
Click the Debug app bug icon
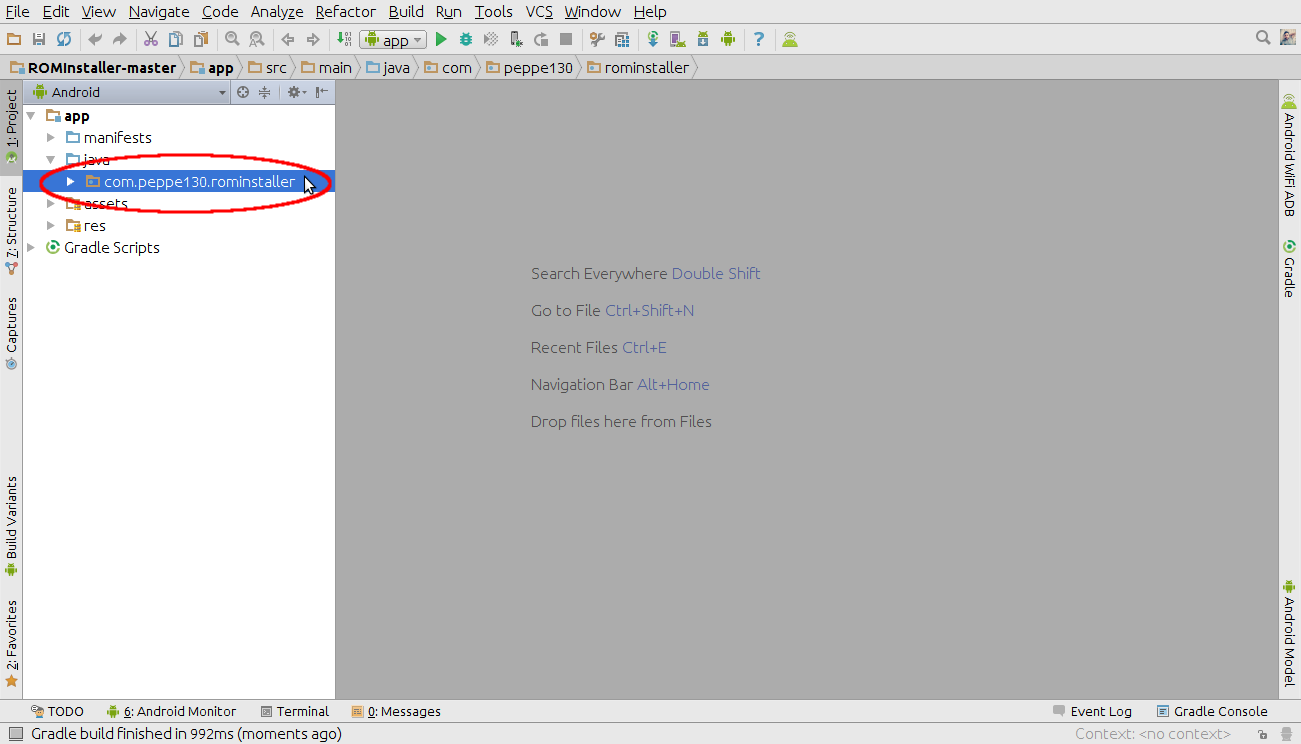[x=465, y=40]
